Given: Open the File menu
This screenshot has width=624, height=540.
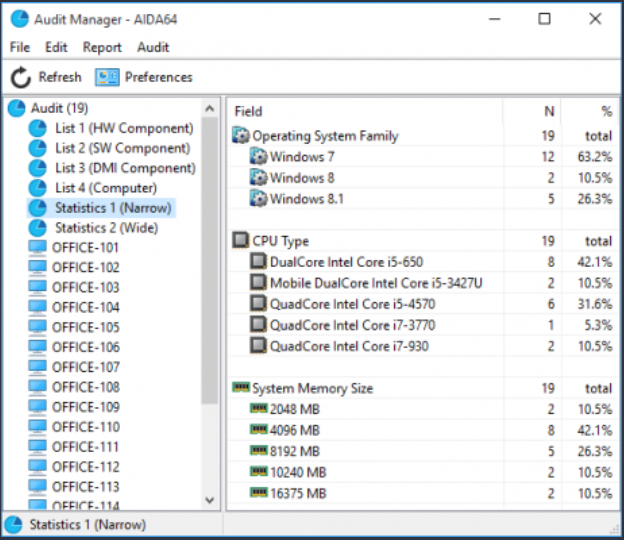Looking at the screenshot, I should click(x=20, y=47).
